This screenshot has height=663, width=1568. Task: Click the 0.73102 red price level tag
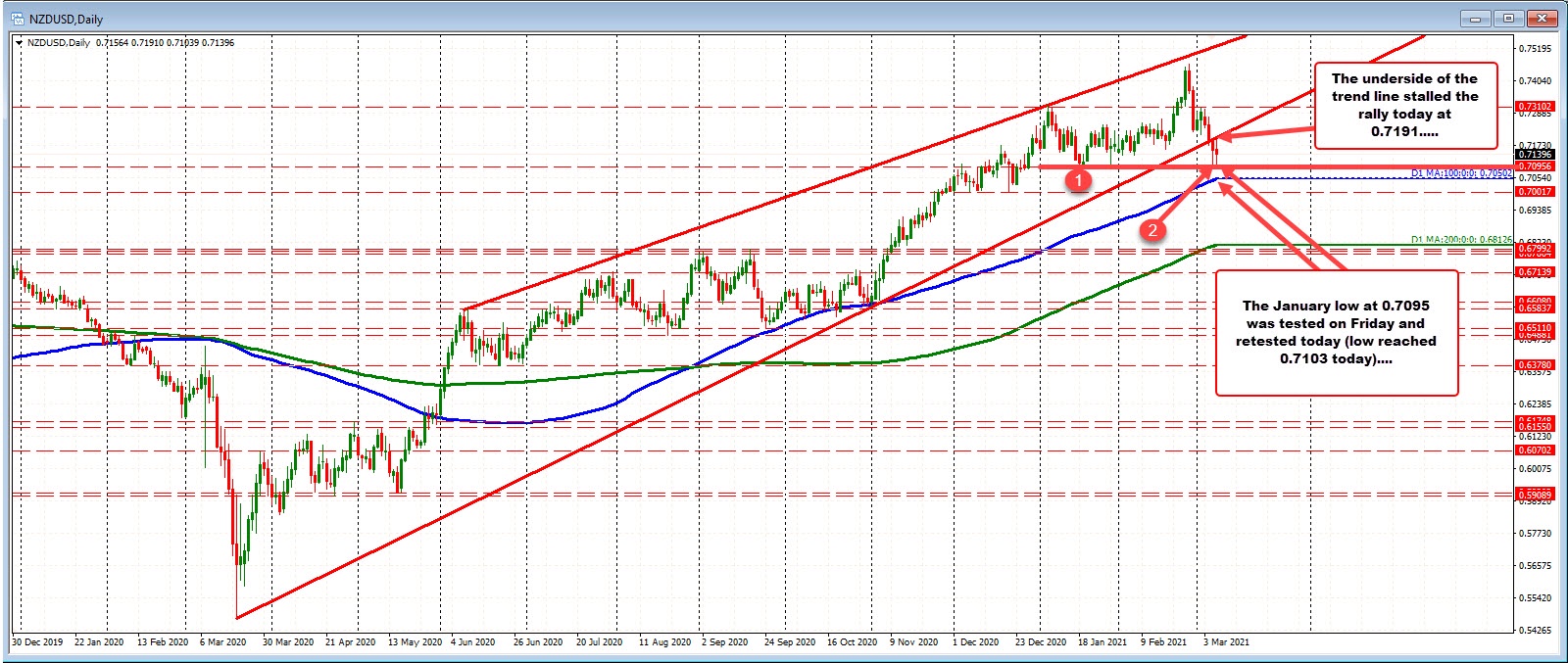(x=1535, y=106)
